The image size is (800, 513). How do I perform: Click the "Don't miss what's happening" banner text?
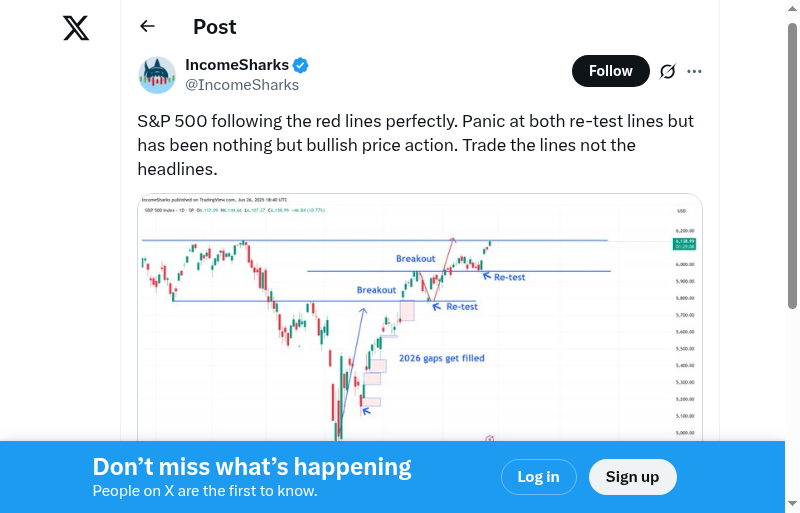pyautogui.click(x=252, y=467)
